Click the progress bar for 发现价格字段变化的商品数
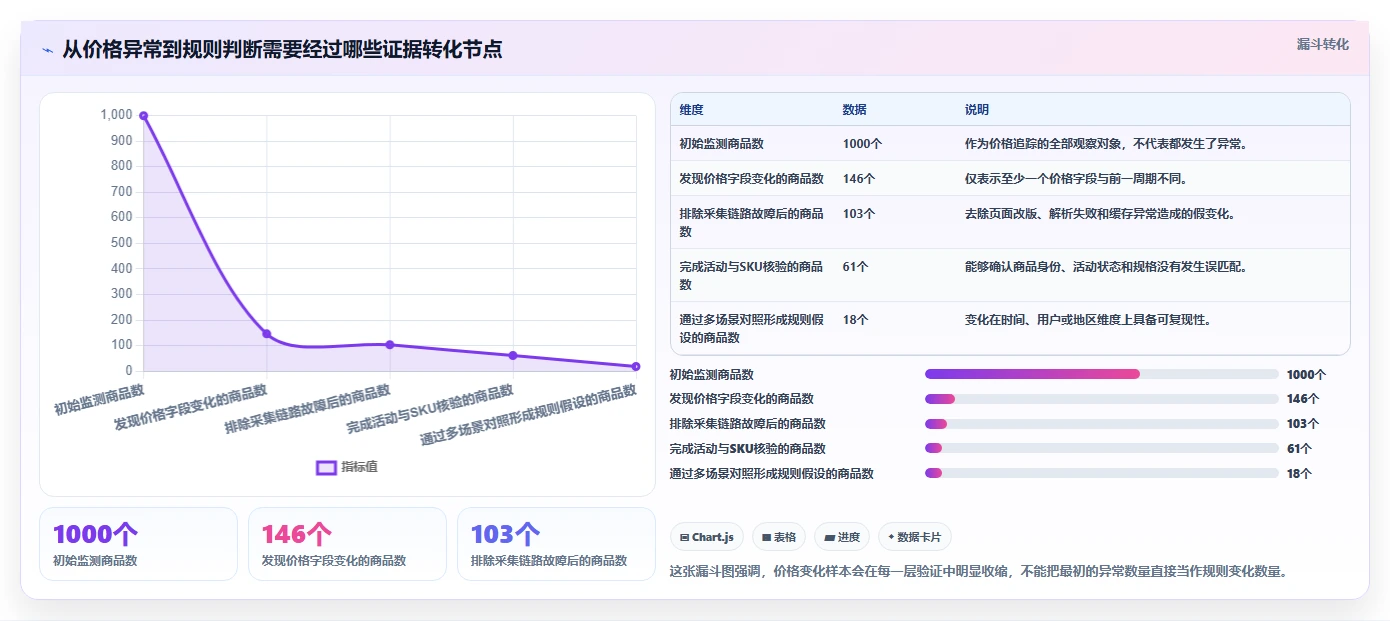The width and height of the screenshot is (1390, 621). tap(1102, 399)
